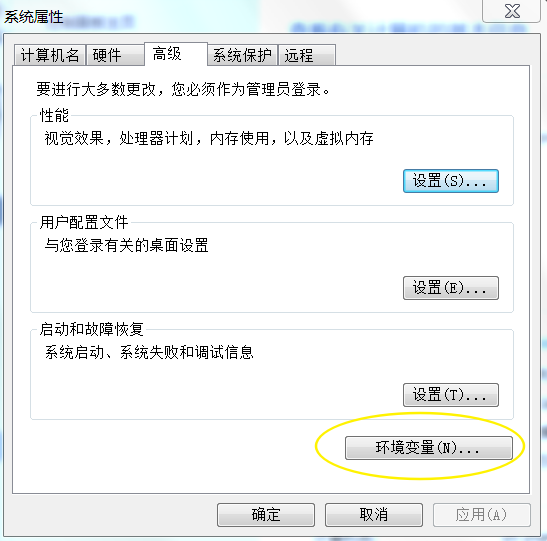Switch to the 远程 tab

click(307, 55)
